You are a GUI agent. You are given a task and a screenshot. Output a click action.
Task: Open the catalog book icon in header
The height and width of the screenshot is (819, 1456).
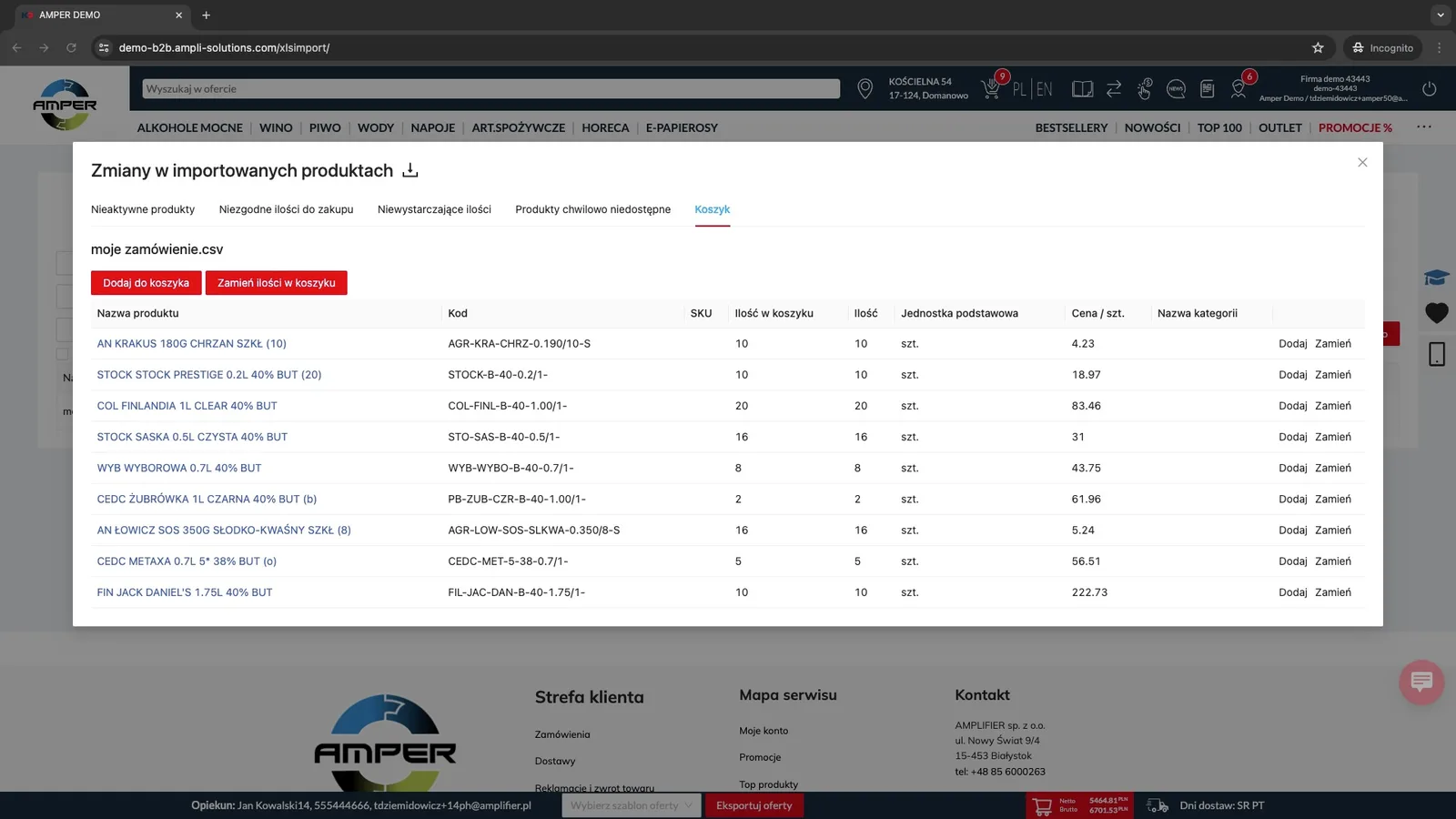1082,89
